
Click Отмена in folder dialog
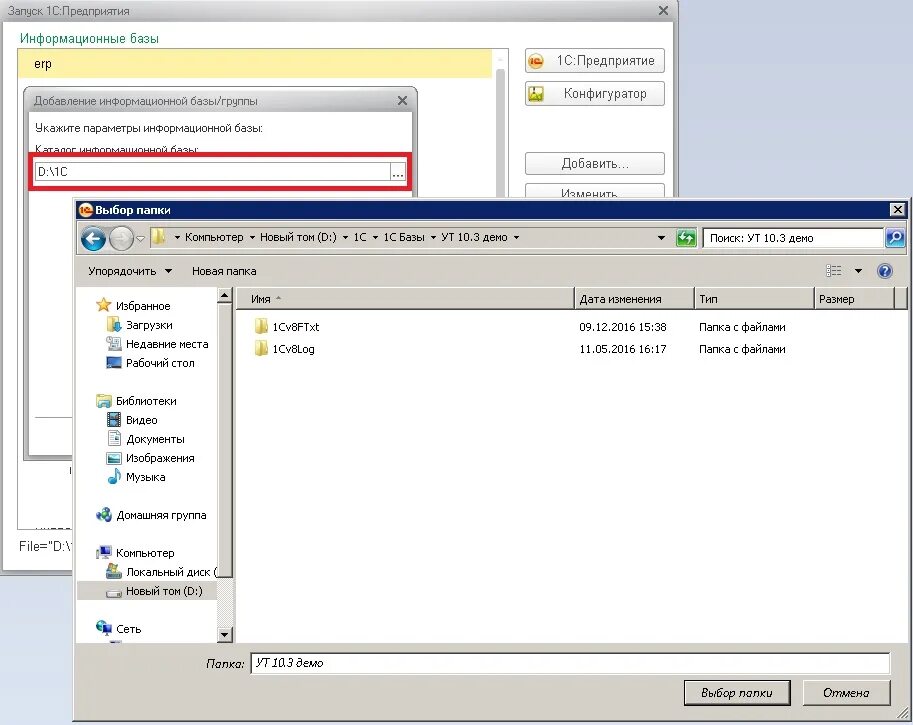pos(846,693)
